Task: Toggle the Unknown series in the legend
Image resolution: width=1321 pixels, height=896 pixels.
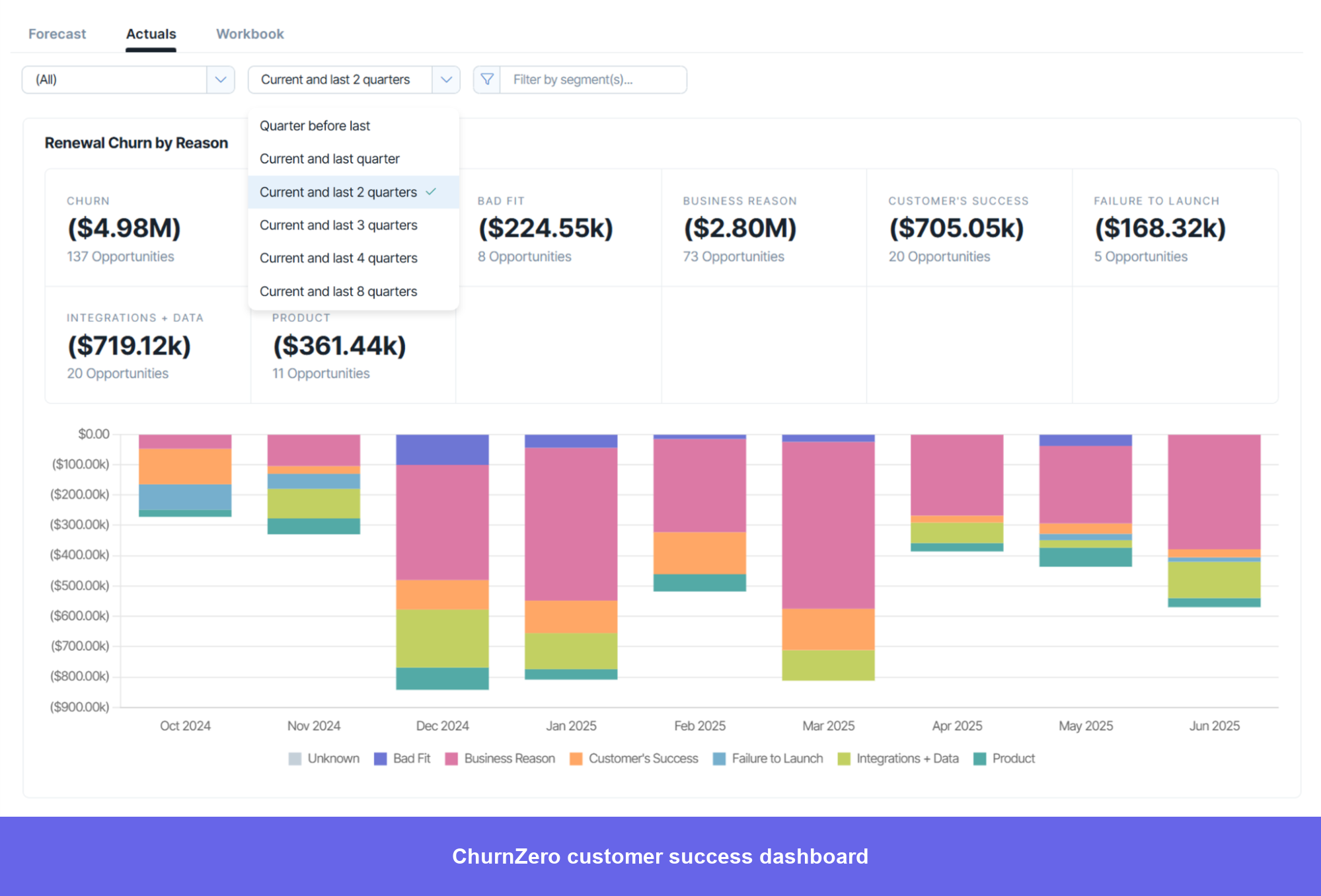Action: coord(293,758)
